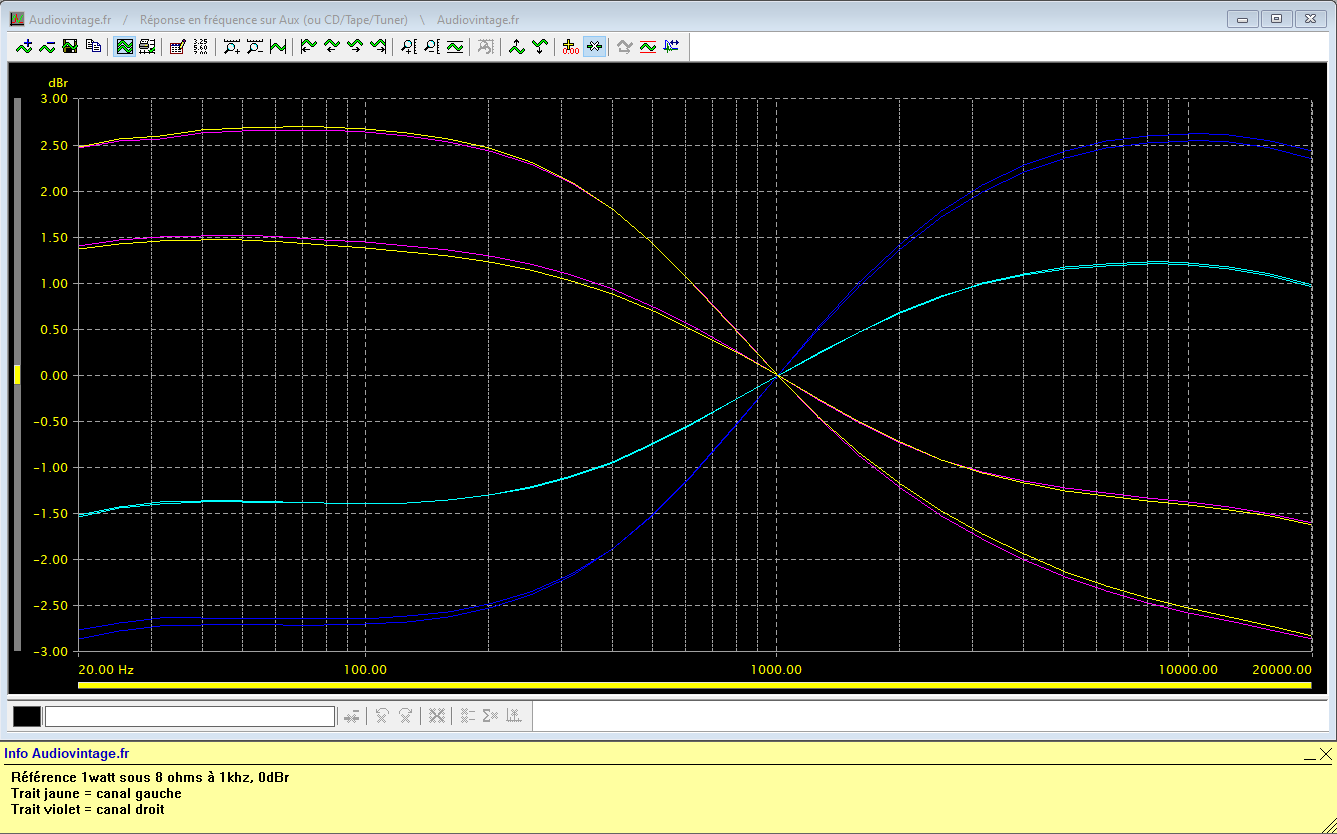Image resolution: width=1337 pixels, height=834 pixels.
Task: Toggle the highlighted graph view icon
Action: coord(124,46)
